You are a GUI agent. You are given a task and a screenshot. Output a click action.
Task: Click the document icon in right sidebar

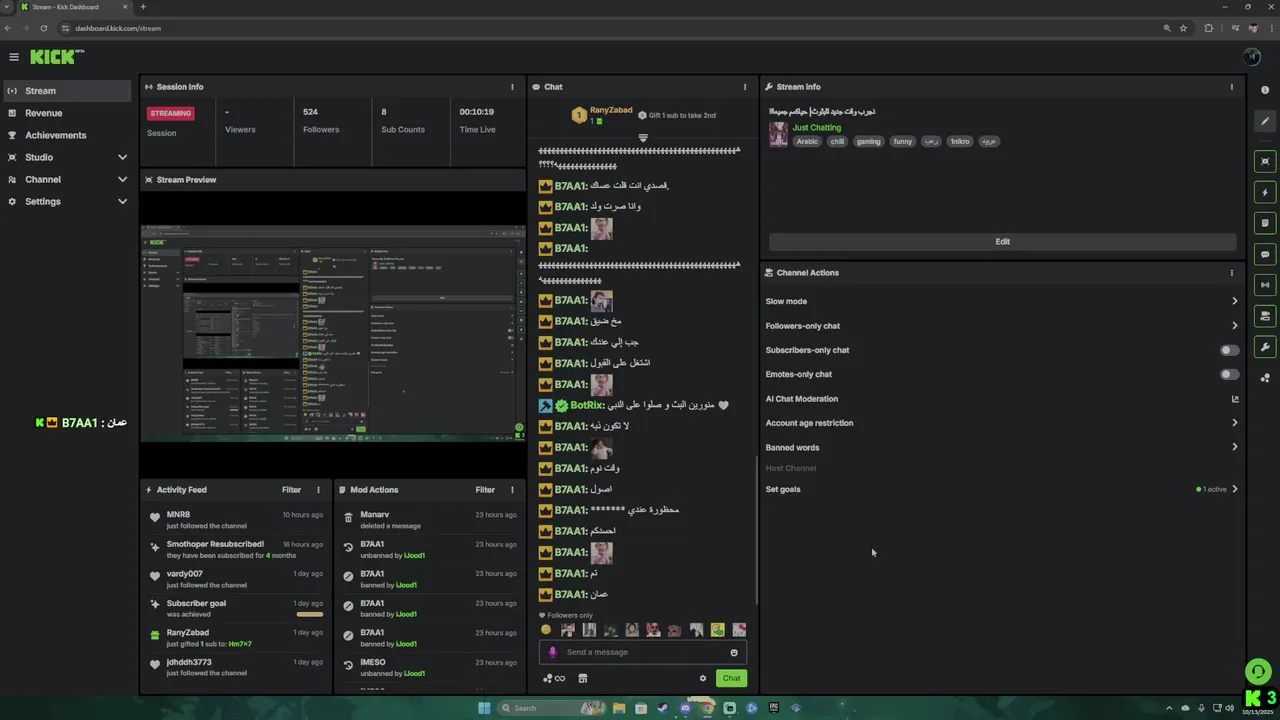pyautogui.click(x=1265, y=223)
